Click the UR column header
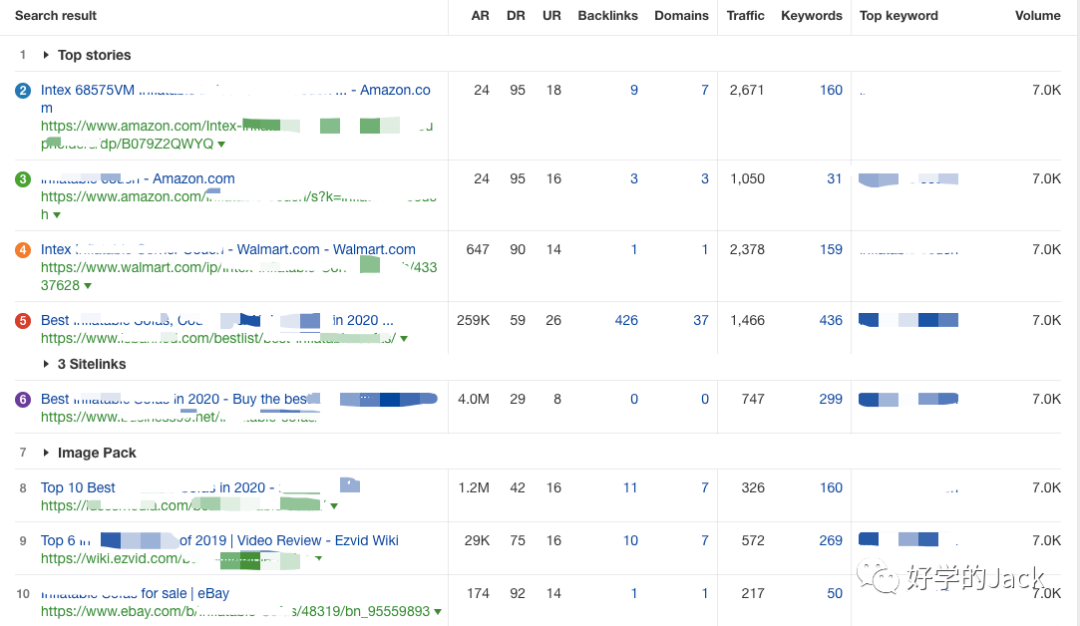The width and height of the screenshot is (1080, 626). [x=552, y=16]
